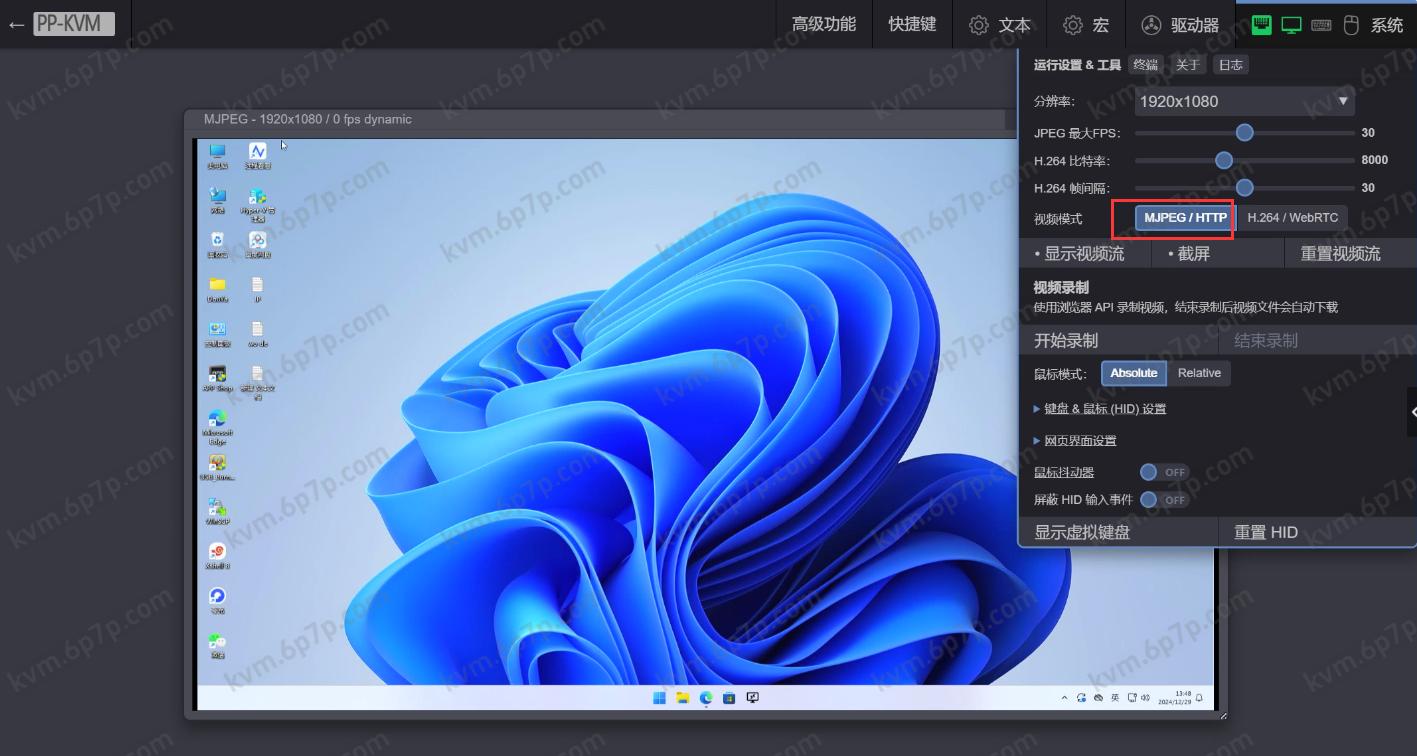
Task: Click the Windows Start button in taskbar
Action: click(x=659, y=697)
